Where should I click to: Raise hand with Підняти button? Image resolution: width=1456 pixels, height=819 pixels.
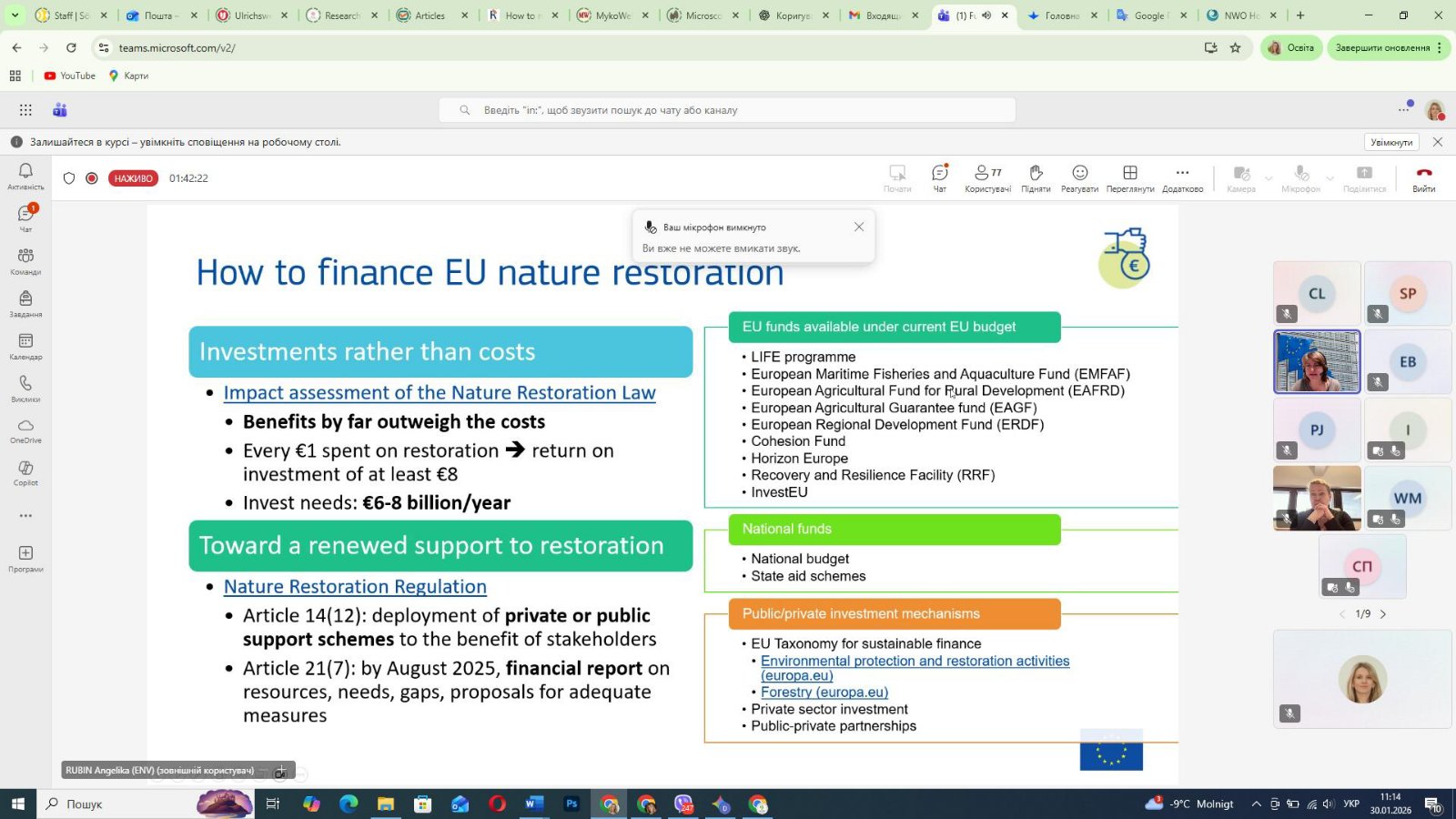1036,177
